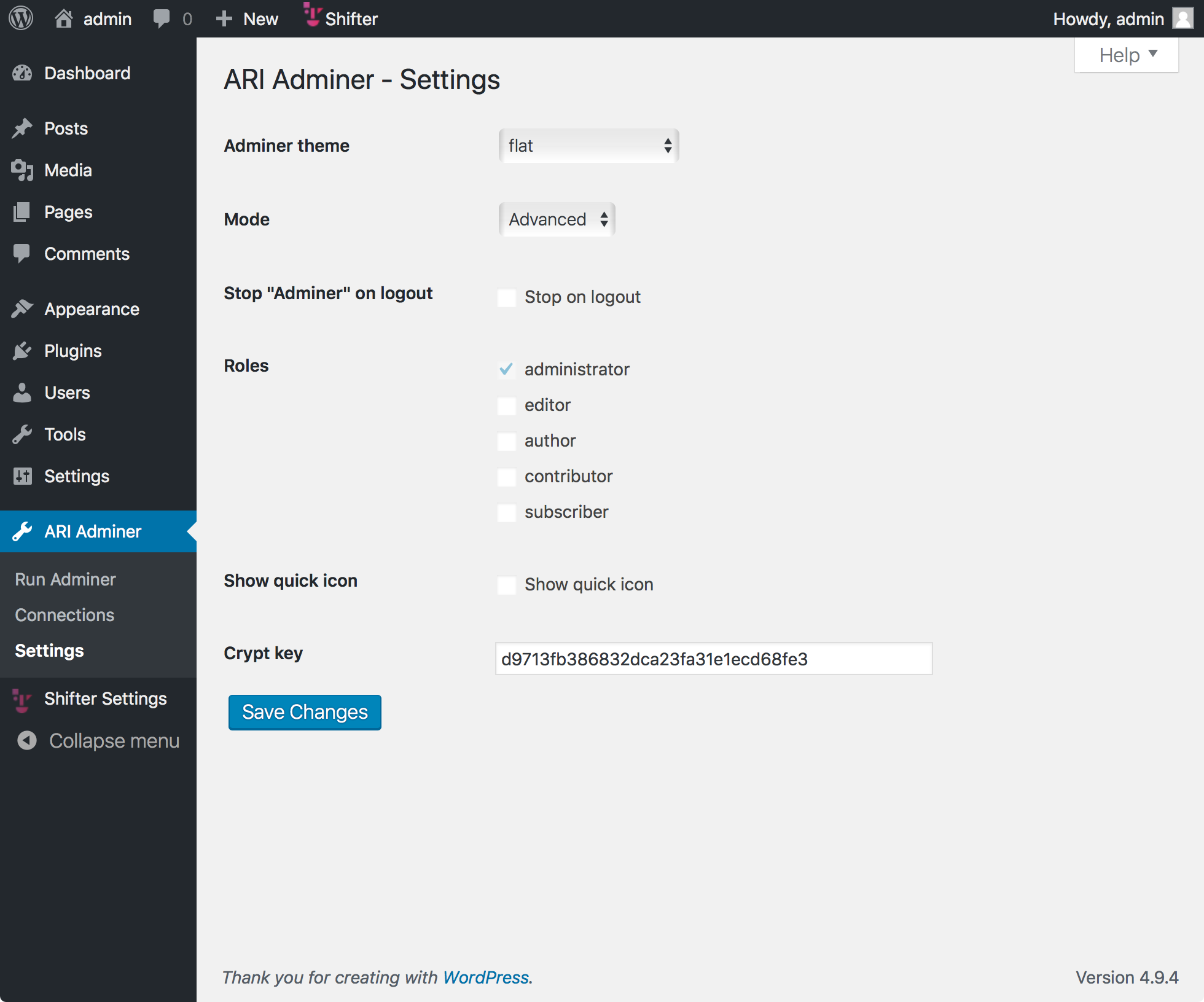
Task: Uncheck the administrator role checkbox
Action: click(x=507, y=370)
